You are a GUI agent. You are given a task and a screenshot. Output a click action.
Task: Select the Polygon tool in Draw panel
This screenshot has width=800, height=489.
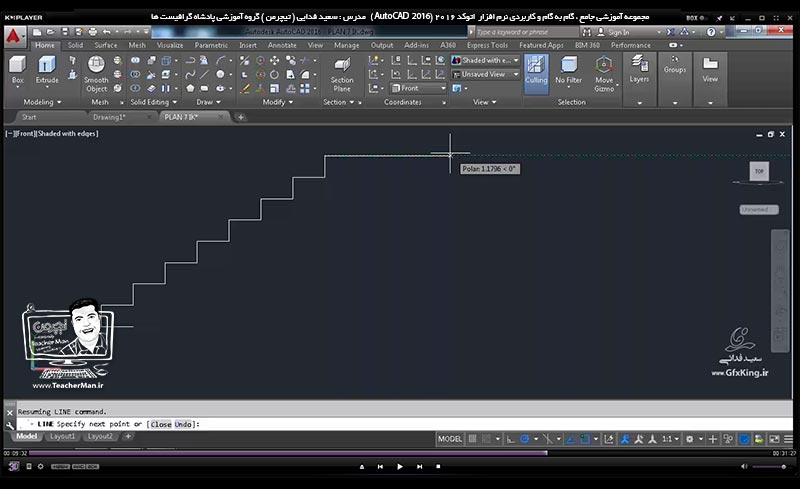point(190,88)
